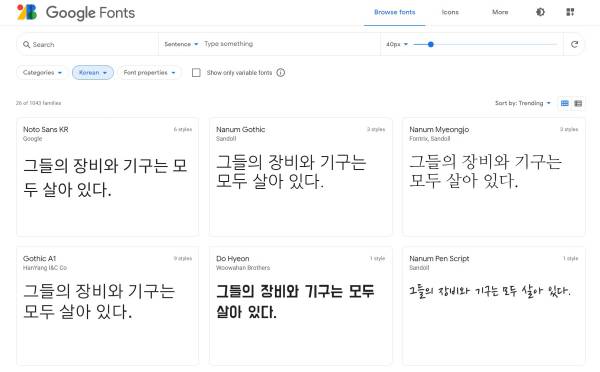Expand the Font properties filter

(x=150, y=72)
